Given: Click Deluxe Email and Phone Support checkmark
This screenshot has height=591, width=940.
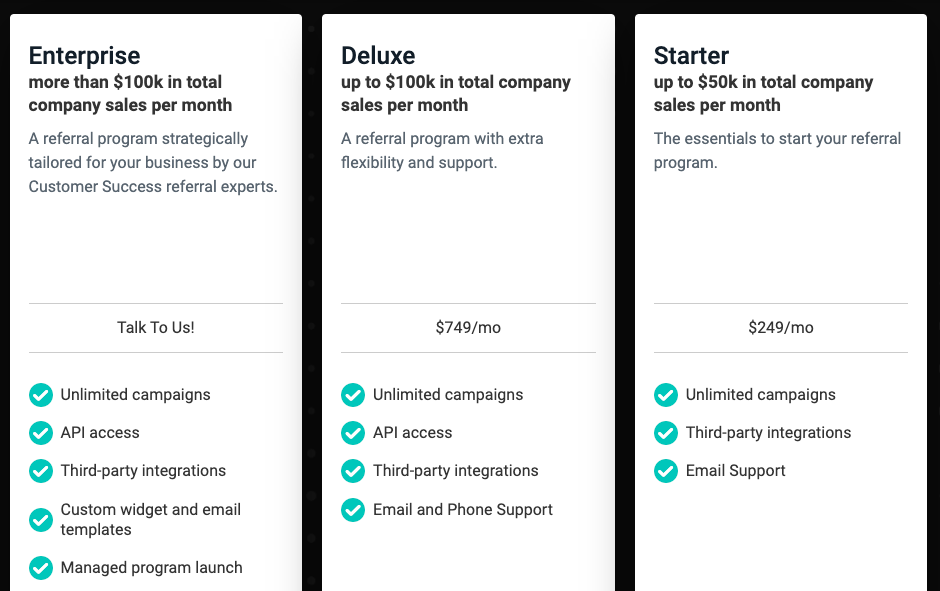Looking at the screenshot, I should pos(353,510).
